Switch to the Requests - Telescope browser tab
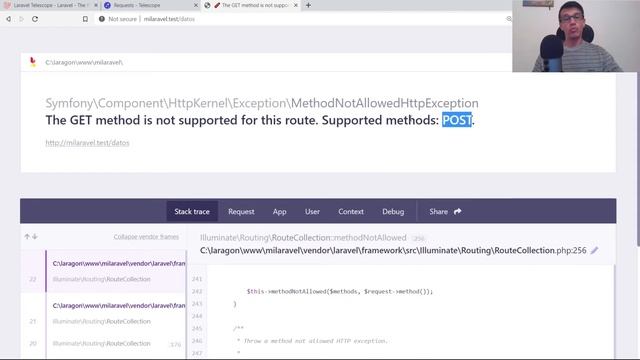The image size is (640, 360). click(x=150, y=5)
